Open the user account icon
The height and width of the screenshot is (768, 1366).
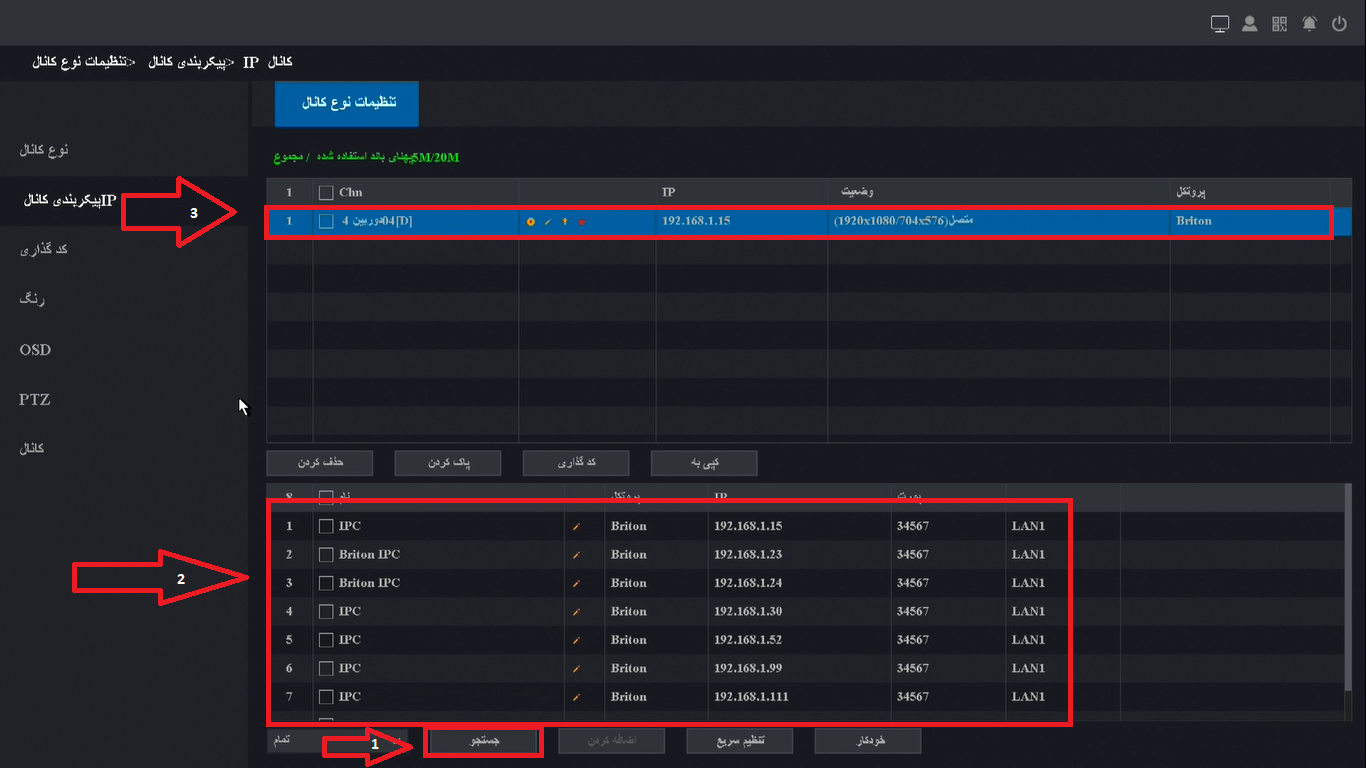(x=1250, y=24)
